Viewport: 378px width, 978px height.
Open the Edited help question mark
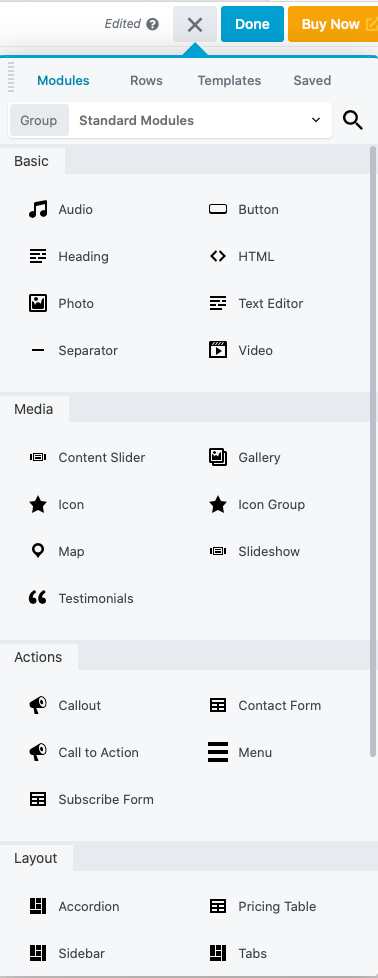(152, 24)
